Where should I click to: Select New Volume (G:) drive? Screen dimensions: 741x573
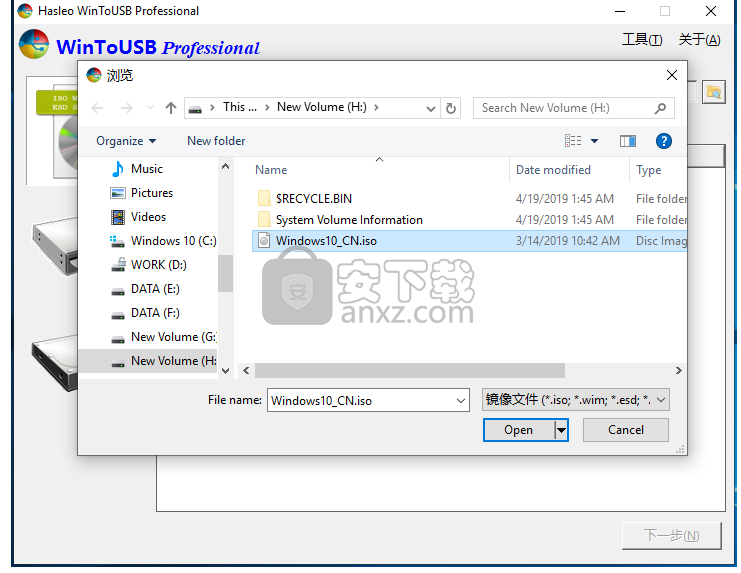click(163, 337)
